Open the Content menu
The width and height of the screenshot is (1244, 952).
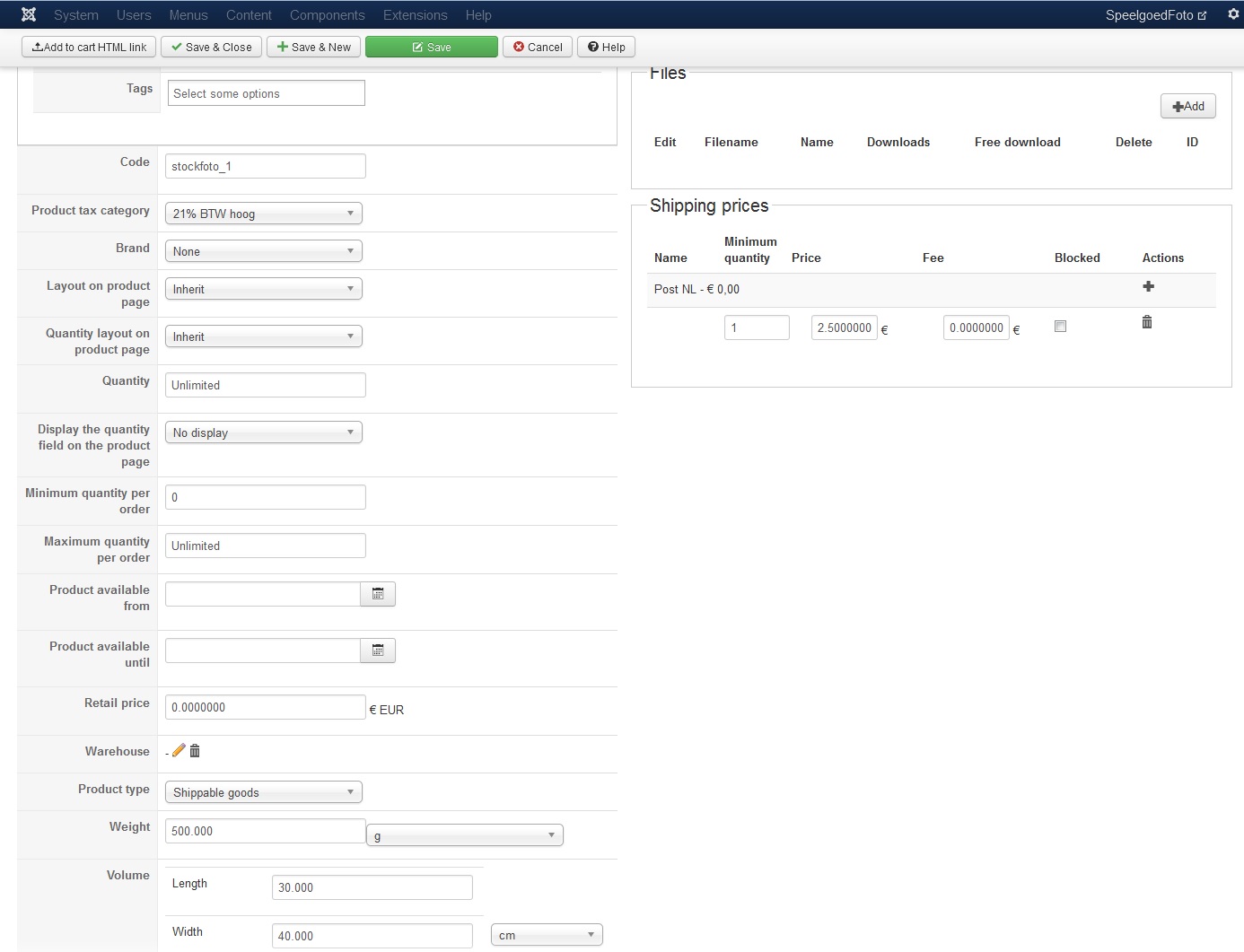tap(249, 14)
